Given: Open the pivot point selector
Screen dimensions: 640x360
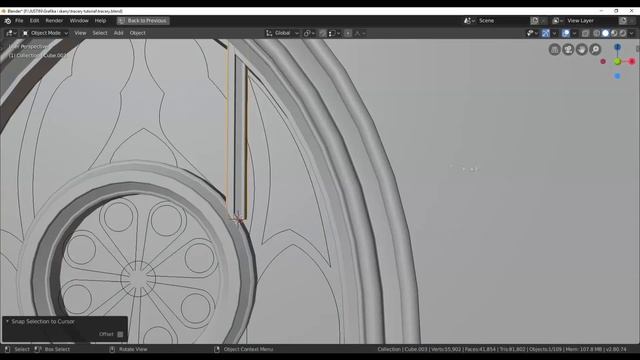Looking at the screenshot, I should (309, 33).
